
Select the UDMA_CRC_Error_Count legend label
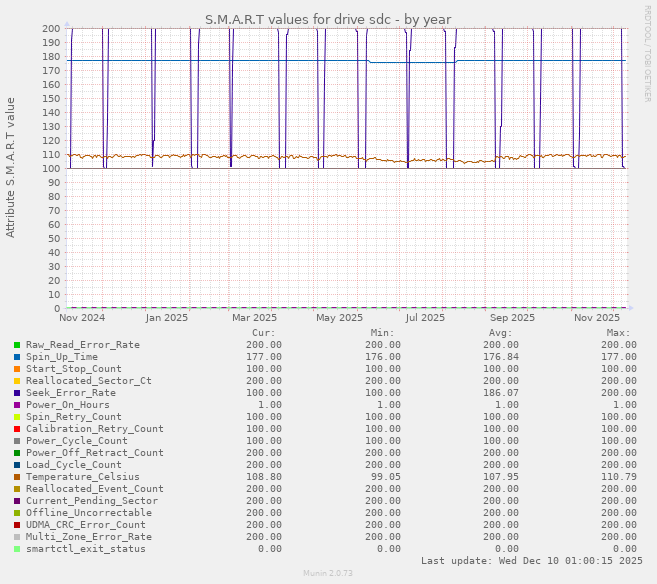85,525
